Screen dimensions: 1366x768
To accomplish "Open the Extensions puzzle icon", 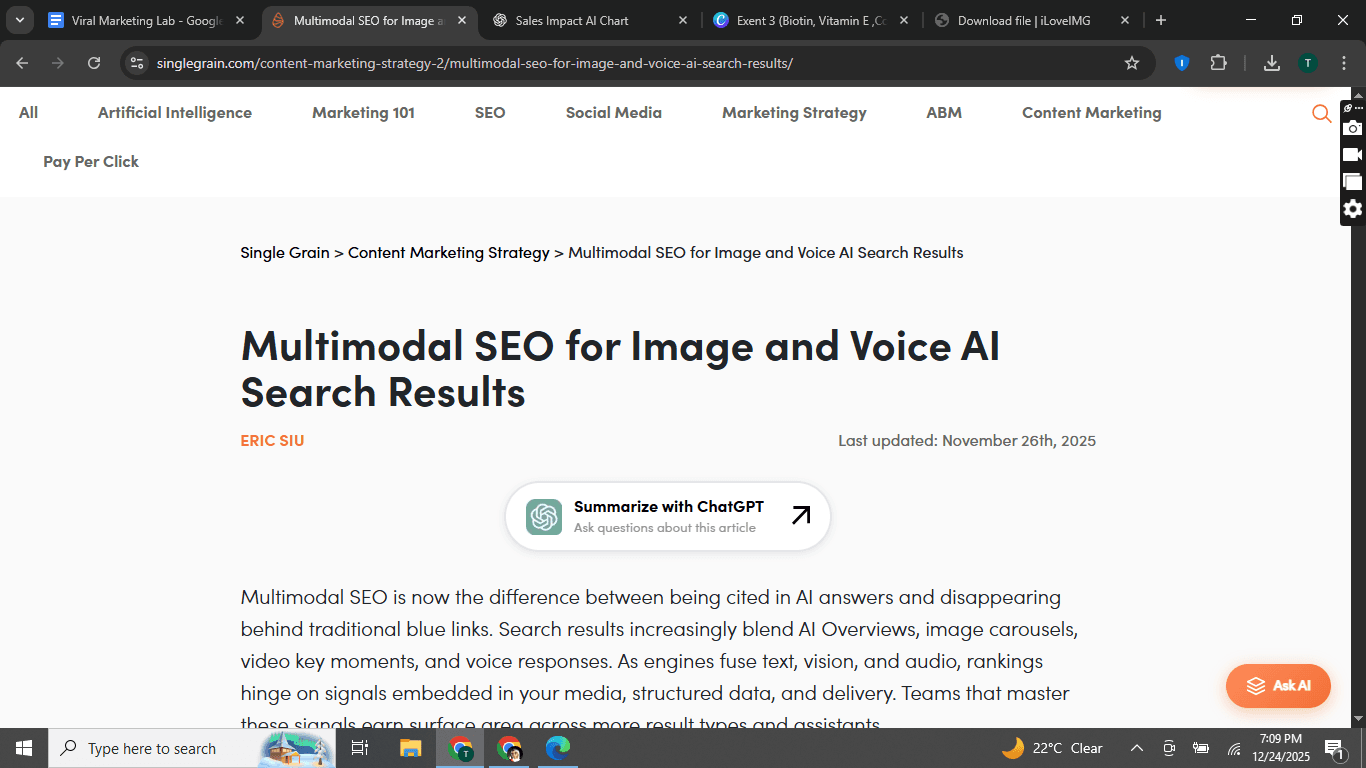I will [1218, 63].
